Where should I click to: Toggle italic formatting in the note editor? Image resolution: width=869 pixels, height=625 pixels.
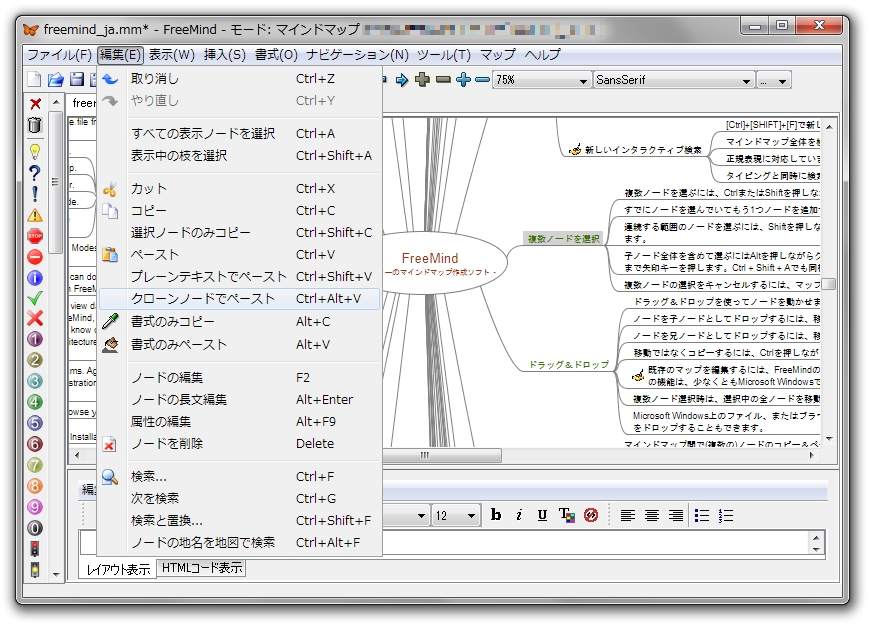pos(518,514)
